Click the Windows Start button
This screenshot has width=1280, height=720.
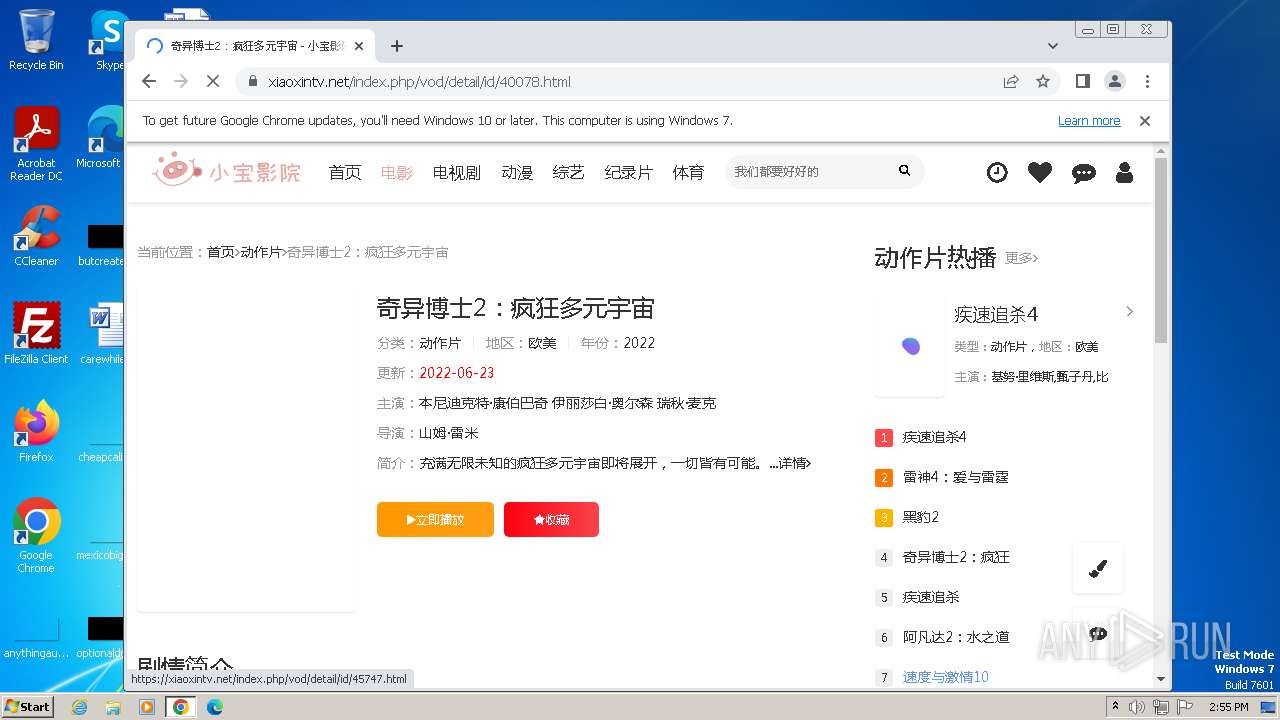pyautogui.click(x=27, y=706)
